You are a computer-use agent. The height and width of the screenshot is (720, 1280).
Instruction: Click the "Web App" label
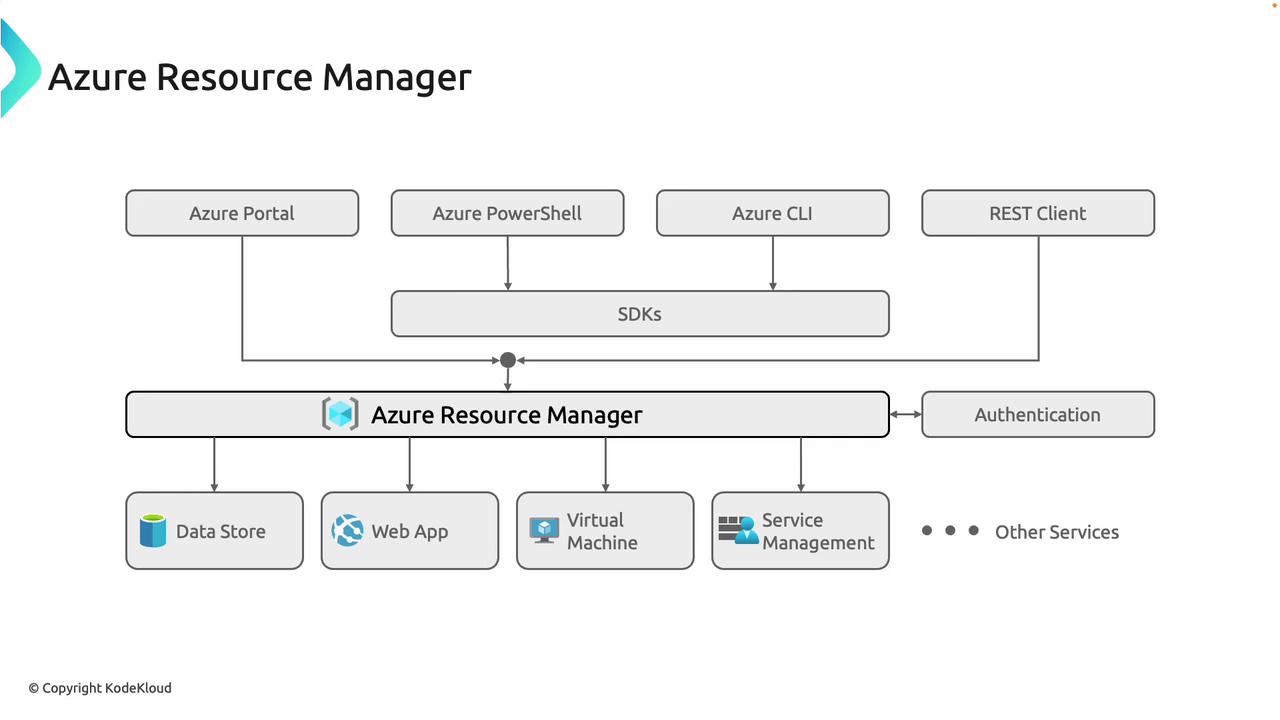coord(410,532)
